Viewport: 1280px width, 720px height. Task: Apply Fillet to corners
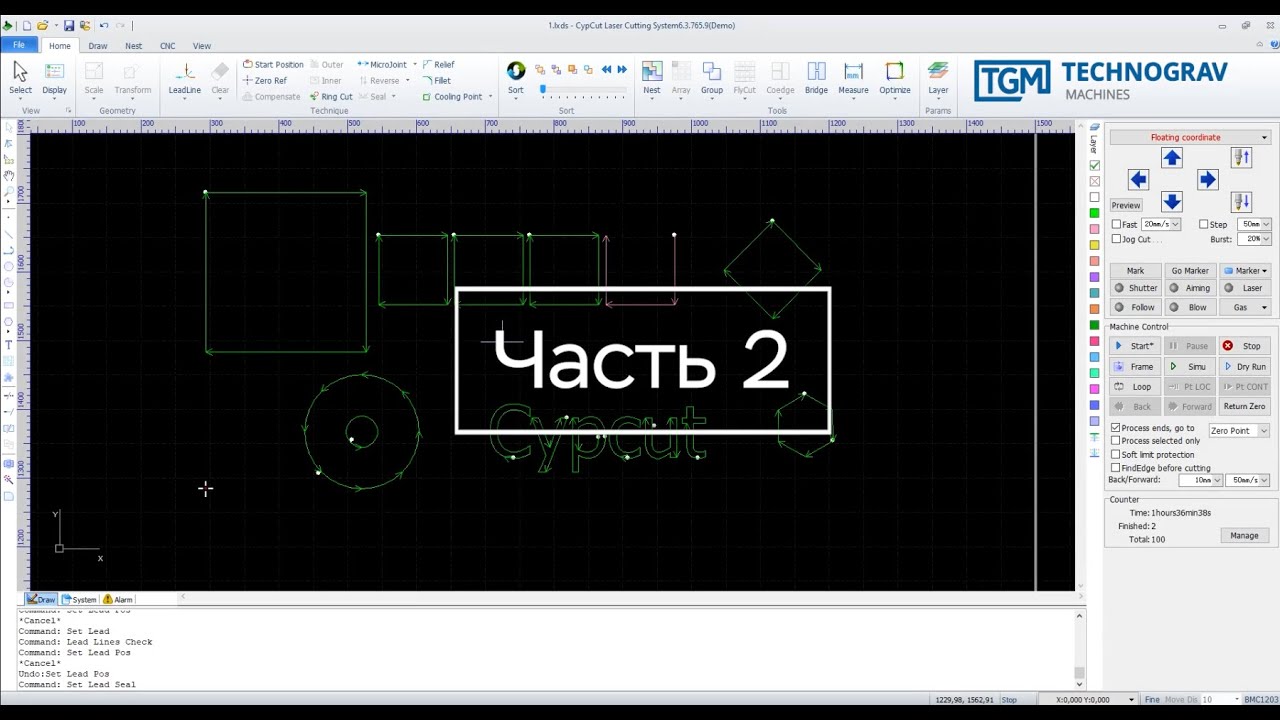point(437,81)
